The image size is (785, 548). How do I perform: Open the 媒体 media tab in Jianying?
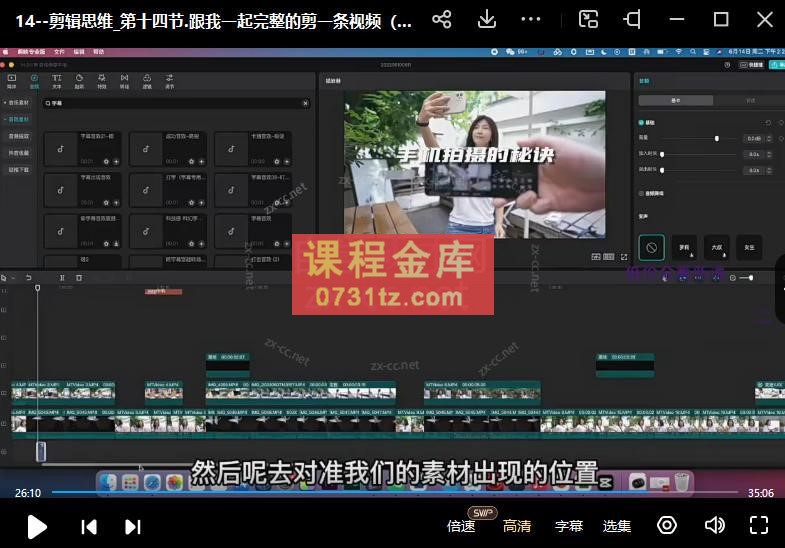pyautogui.click(x=12, y=81)
